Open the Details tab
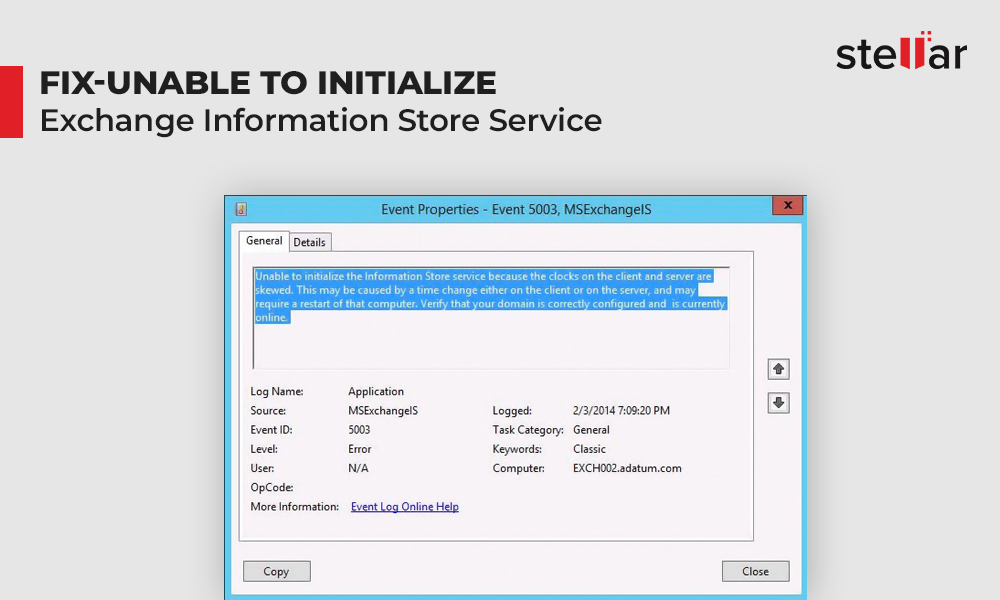 [309, 242]
